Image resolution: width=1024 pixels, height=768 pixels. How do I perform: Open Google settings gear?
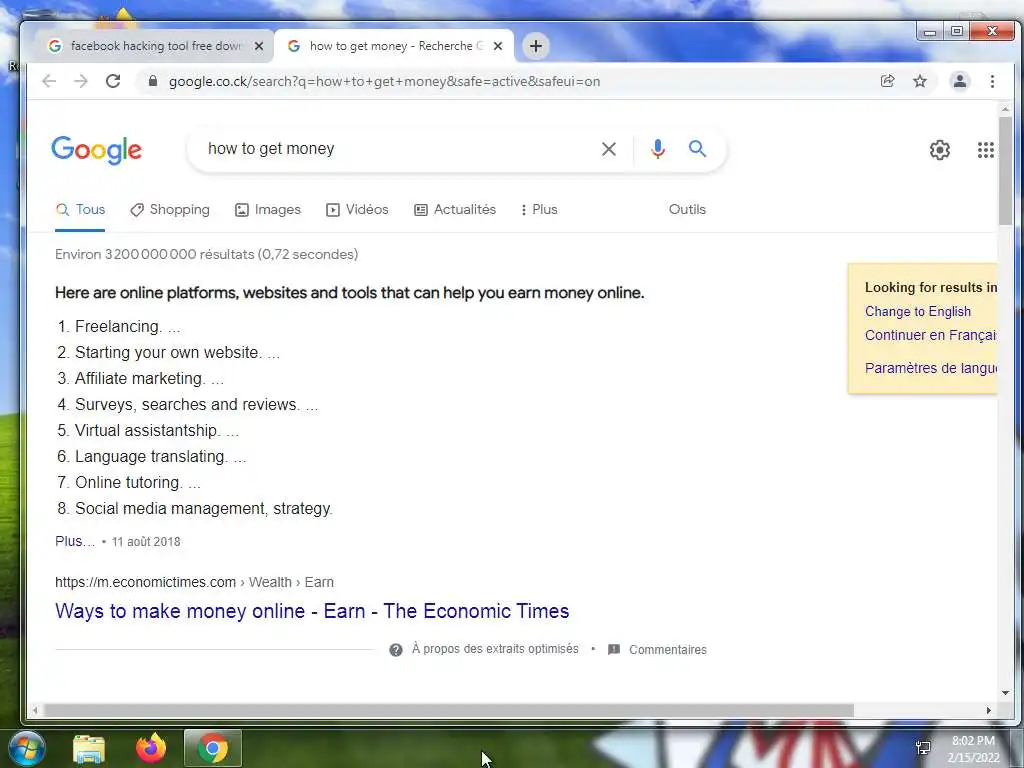pyautogui.click(x=940, y=150)
